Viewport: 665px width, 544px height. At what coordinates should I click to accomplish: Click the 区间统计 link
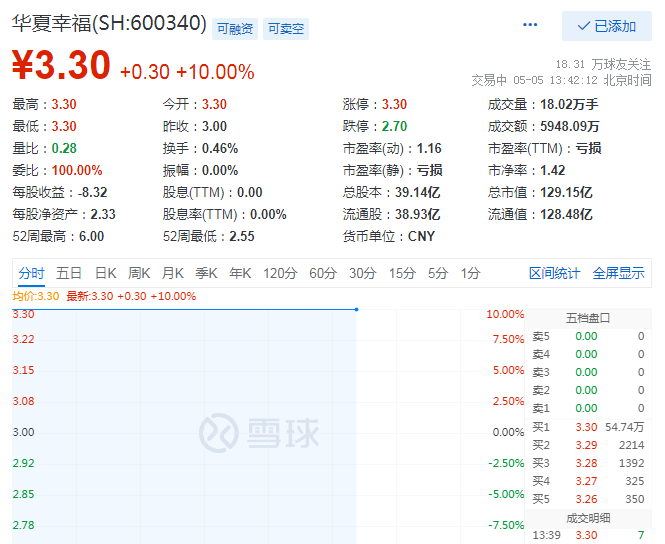coord(554,273)
